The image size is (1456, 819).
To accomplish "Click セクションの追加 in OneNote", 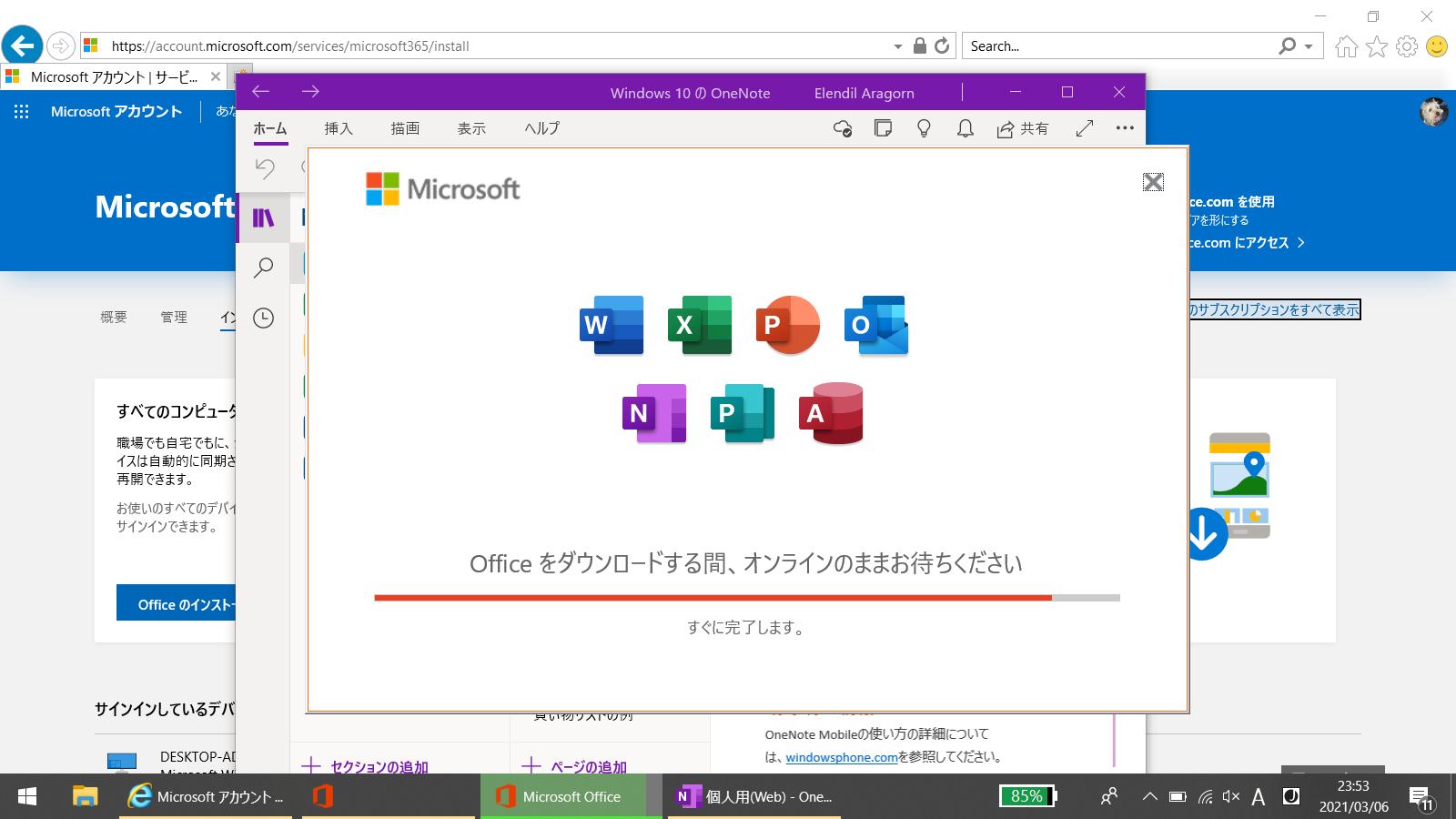I will (x=364, y=766).
